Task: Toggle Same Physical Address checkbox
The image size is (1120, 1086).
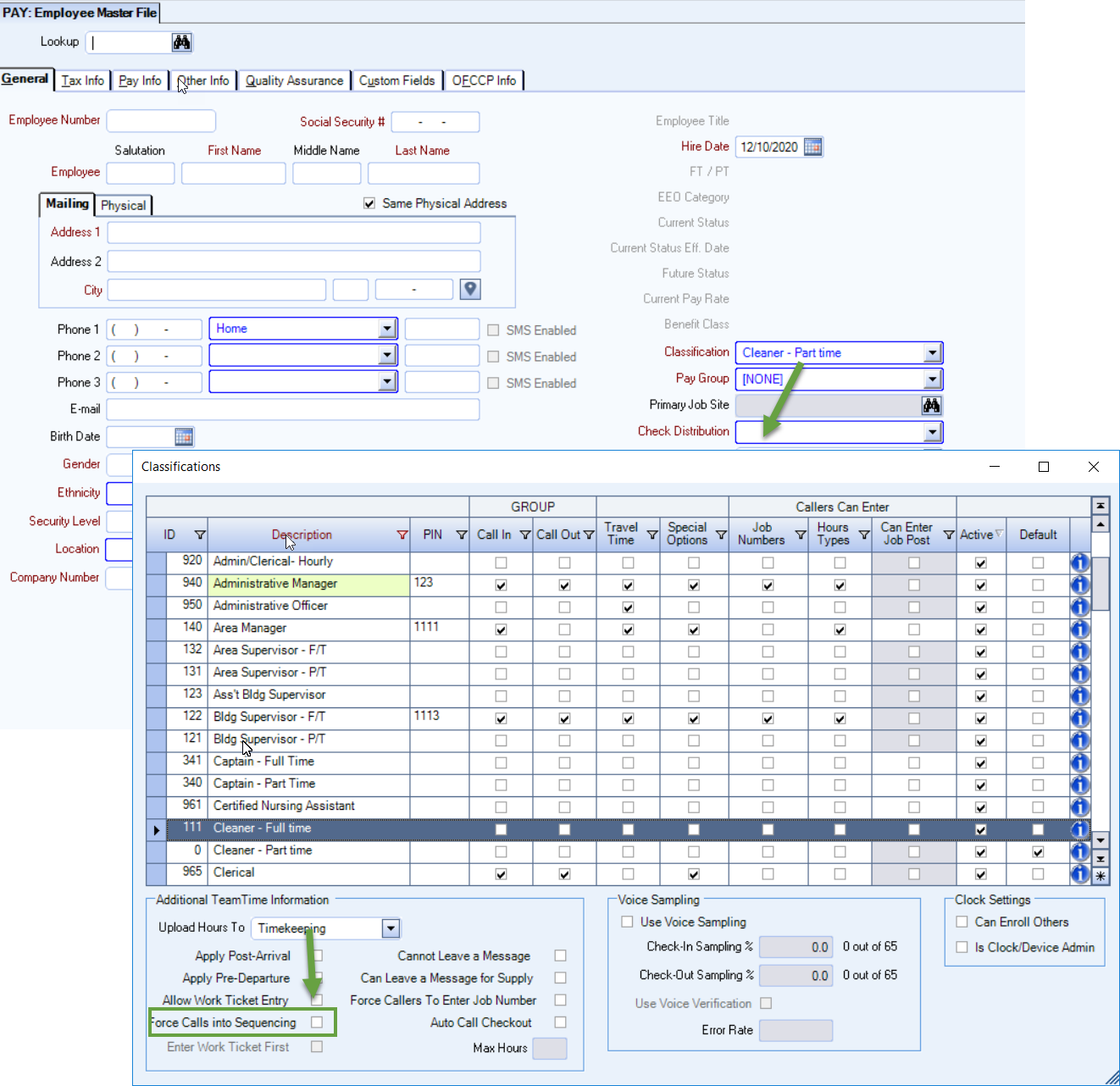Action: pos(369,203)
